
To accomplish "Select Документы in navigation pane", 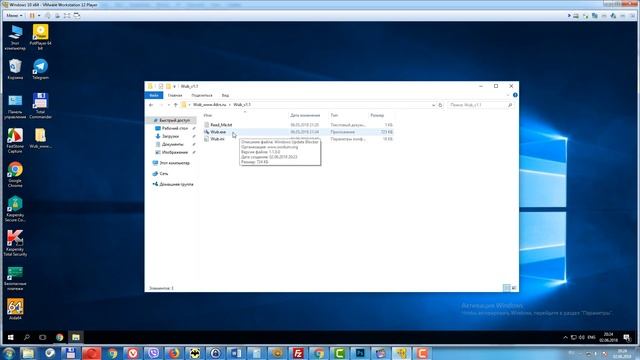I will (172, 144).
